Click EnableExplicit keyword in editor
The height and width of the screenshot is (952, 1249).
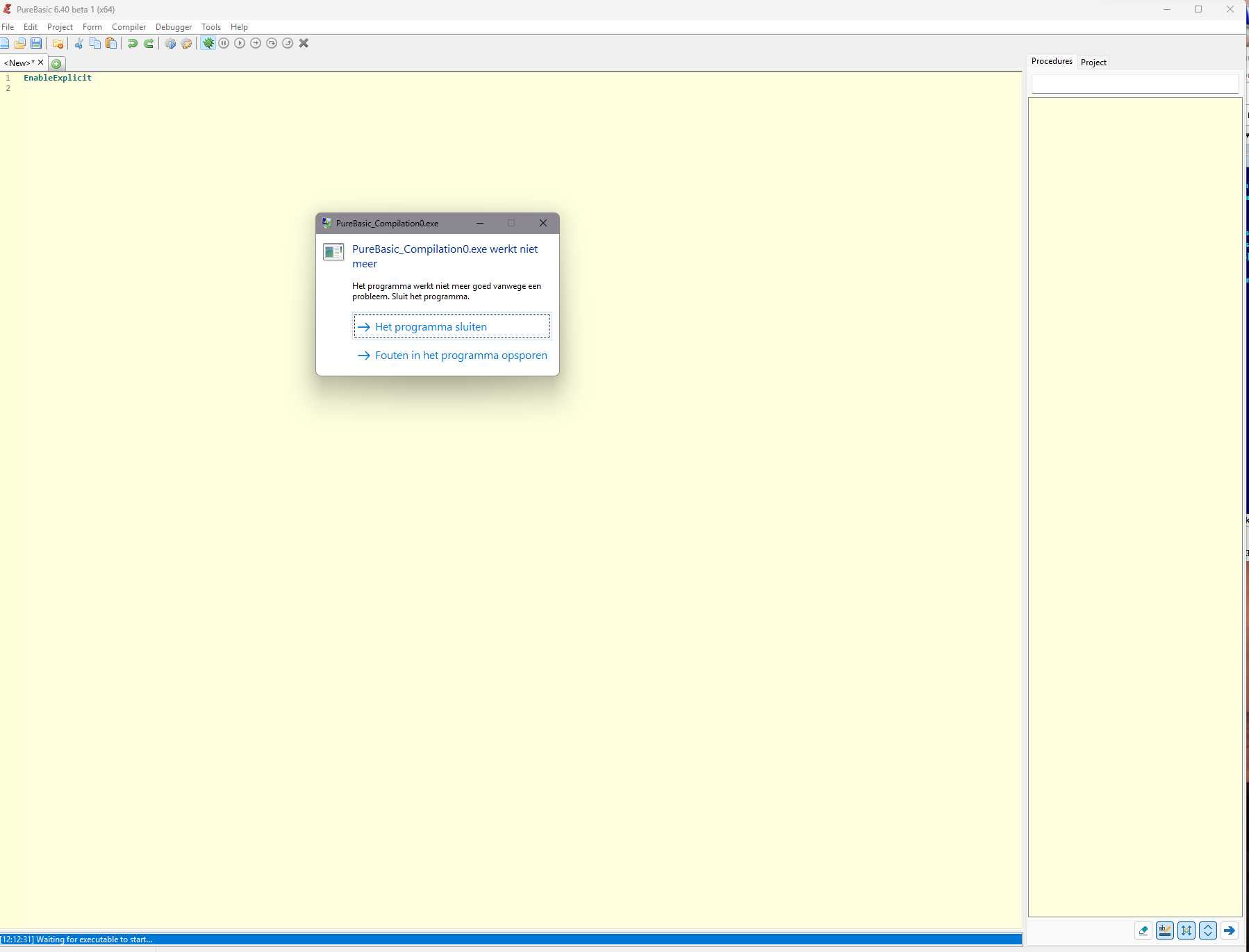click(x=58, y=78)
